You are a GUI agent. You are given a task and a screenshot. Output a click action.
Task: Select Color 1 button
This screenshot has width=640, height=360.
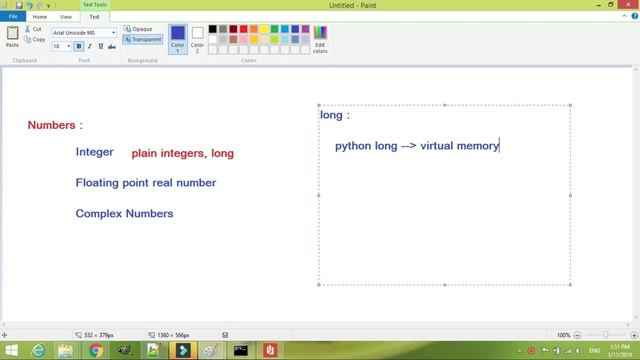pos(178,39)
